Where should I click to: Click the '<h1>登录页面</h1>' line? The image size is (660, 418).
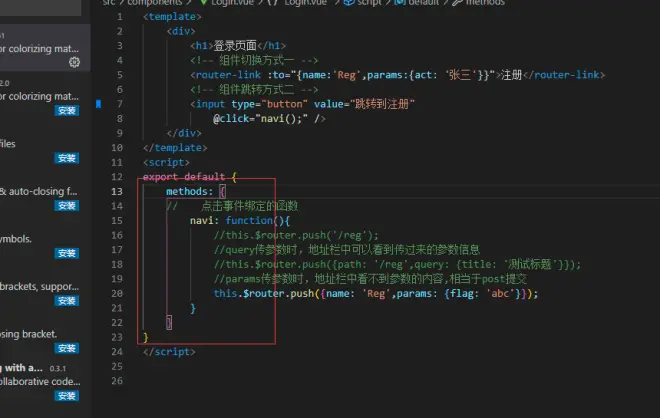238,45
